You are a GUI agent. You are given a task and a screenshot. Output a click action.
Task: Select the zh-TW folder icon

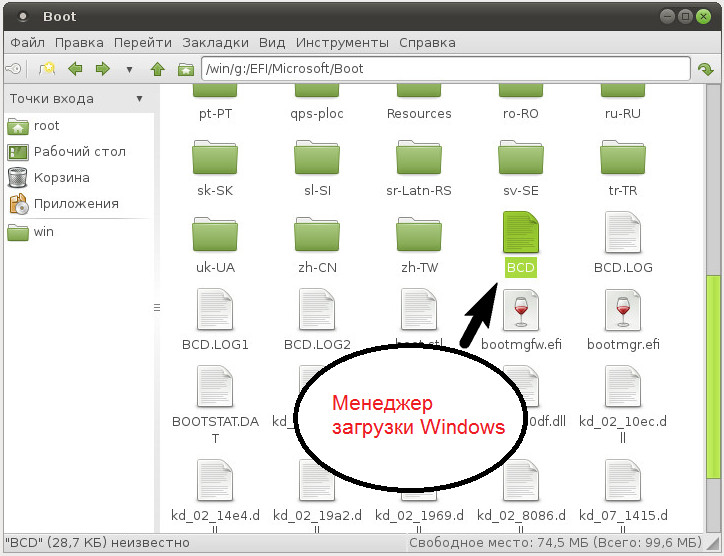tap(419, 234)
